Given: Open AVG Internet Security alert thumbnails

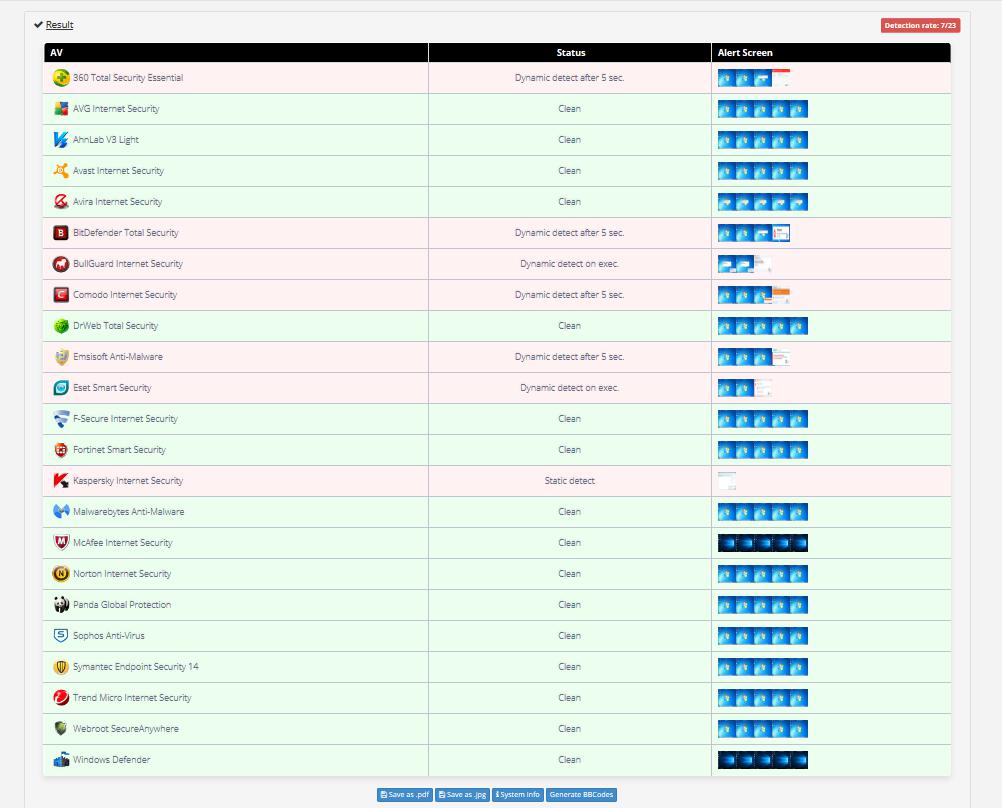Looking at the screenshot, I should click(763, 109).
